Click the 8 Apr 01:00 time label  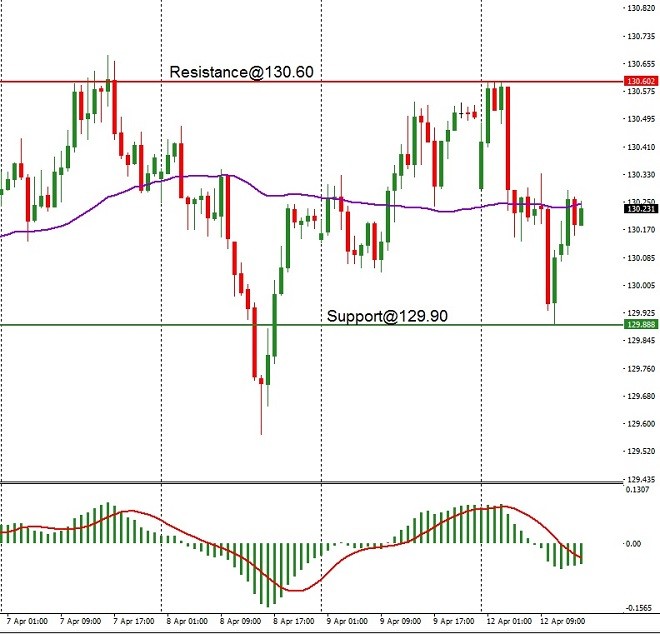187,621
